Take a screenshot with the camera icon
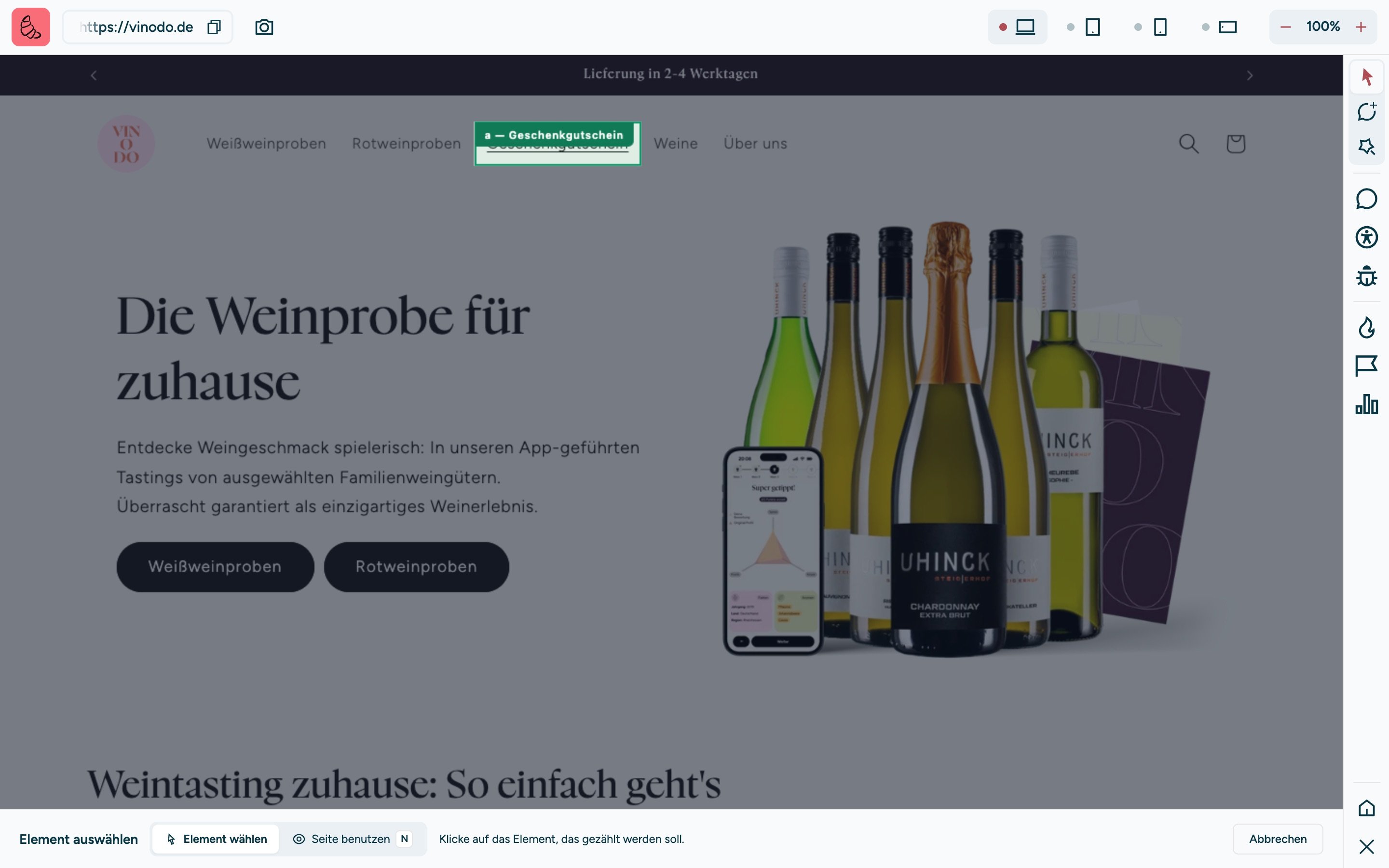1389x868 pixels. [x=264, y=27]
